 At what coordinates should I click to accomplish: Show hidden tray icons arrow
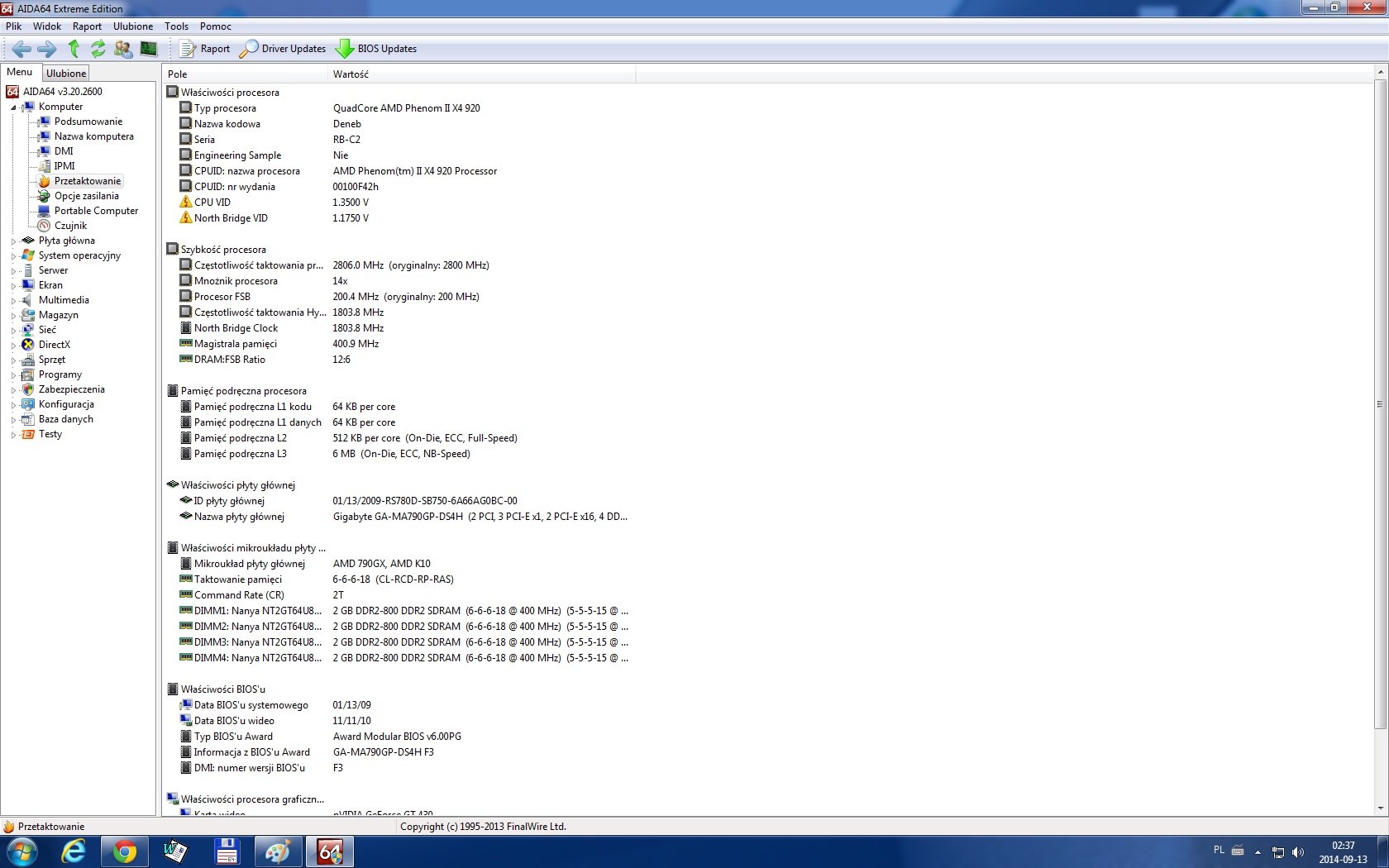[1258, 851]
